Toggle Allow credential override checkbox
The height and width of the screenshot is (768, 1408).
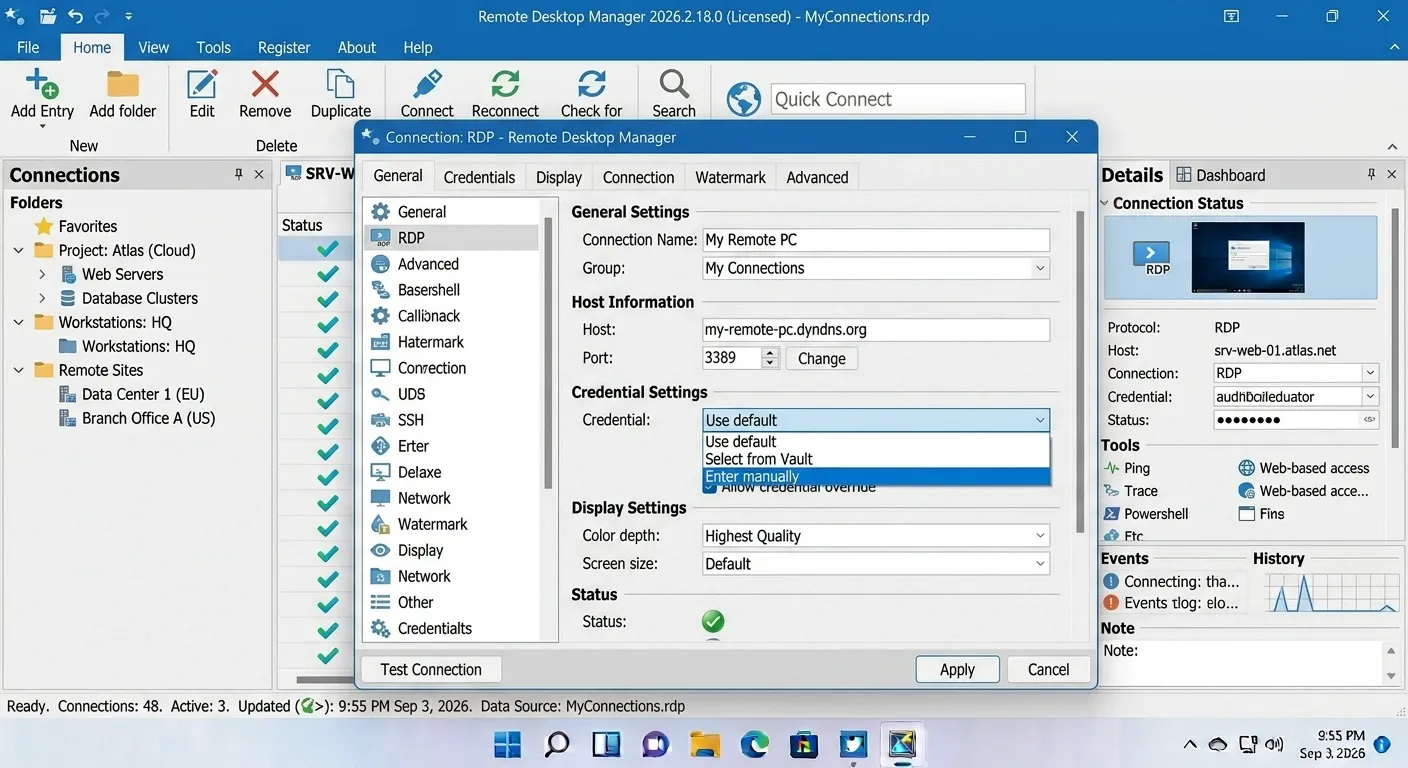click(x=709, y=488)
